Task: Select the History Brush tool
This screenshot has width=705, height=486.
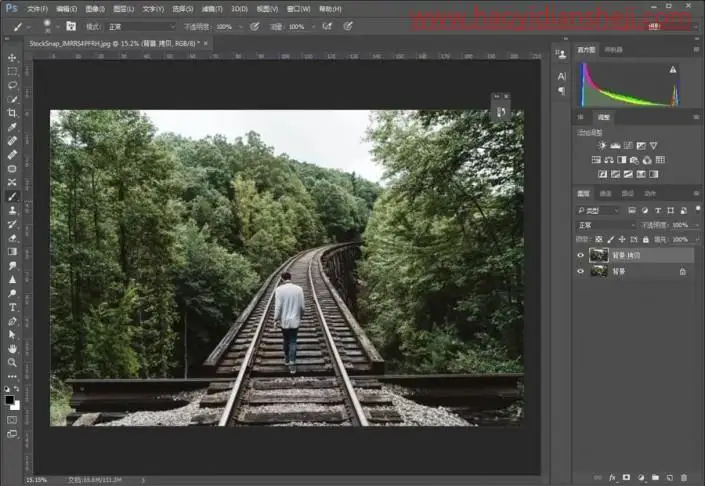Action: [12, 224]
